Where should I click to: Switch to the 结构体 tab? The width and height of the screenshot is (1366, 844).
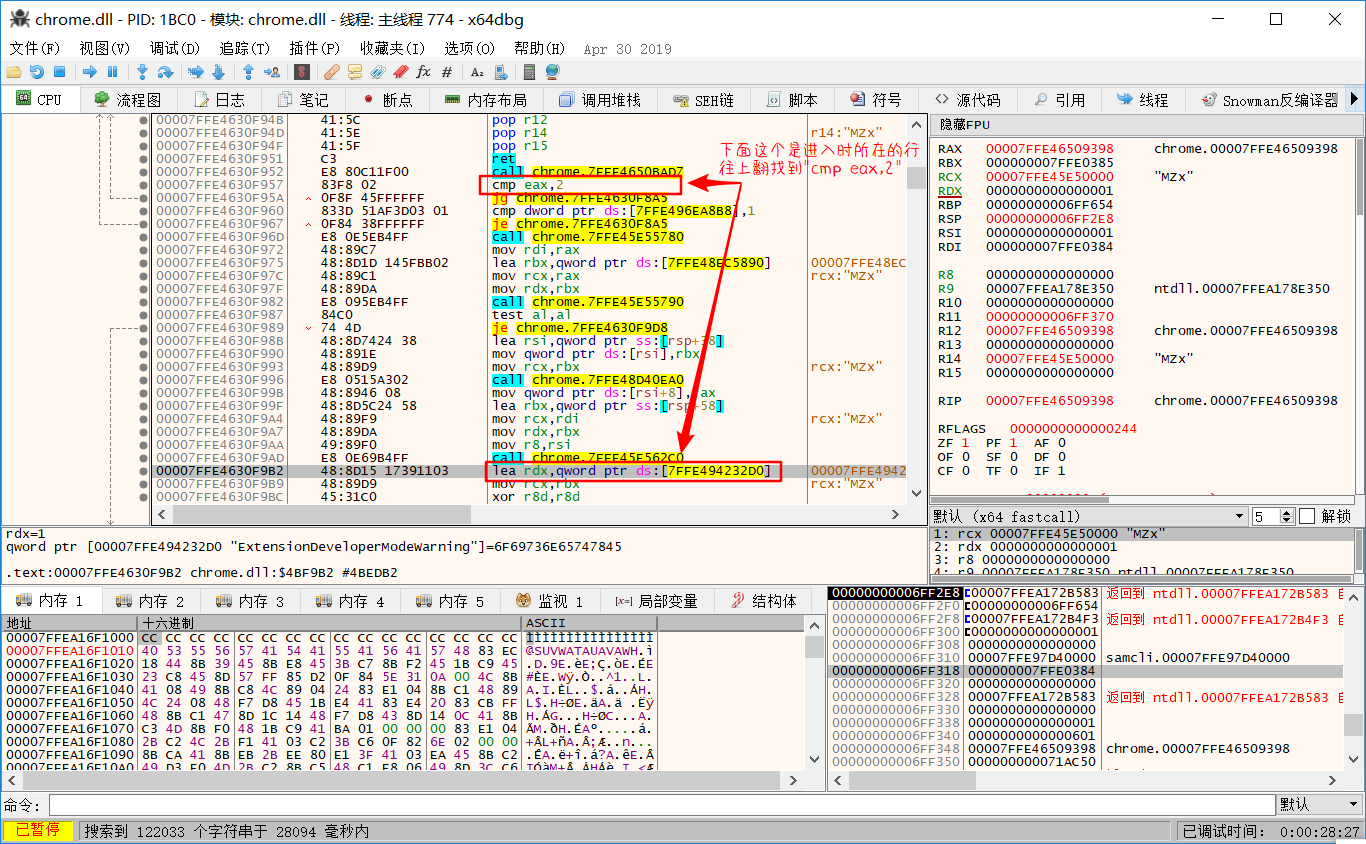click(x=765, y=601)
